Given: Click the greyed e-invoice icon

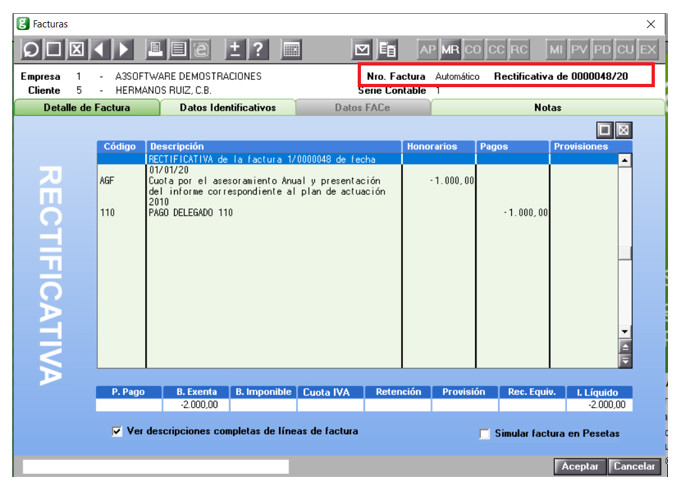Looking at the screenshot, I should 201,49.
